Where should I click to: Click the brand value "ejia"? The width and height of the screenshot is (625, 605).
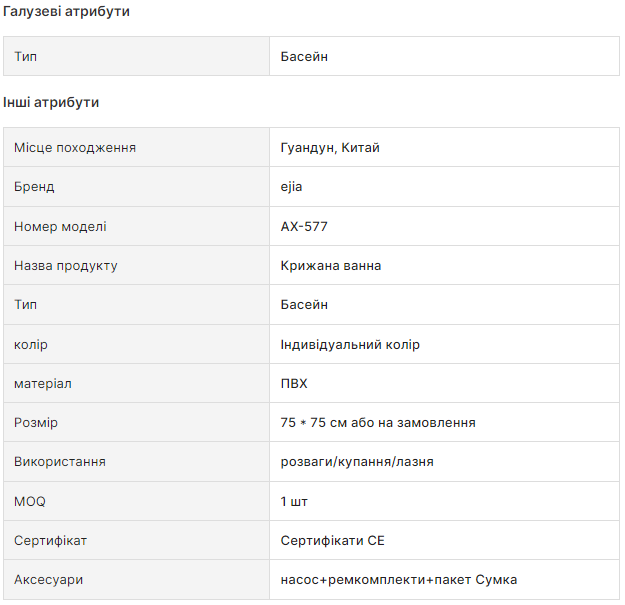coord(292,187)
